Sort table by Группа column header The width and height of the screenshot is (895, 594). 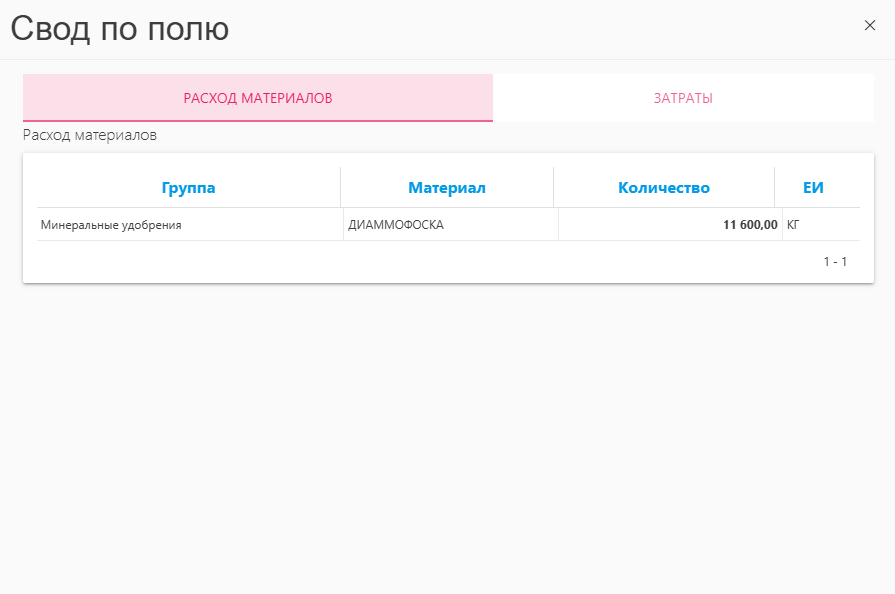(x=188, y=188)
